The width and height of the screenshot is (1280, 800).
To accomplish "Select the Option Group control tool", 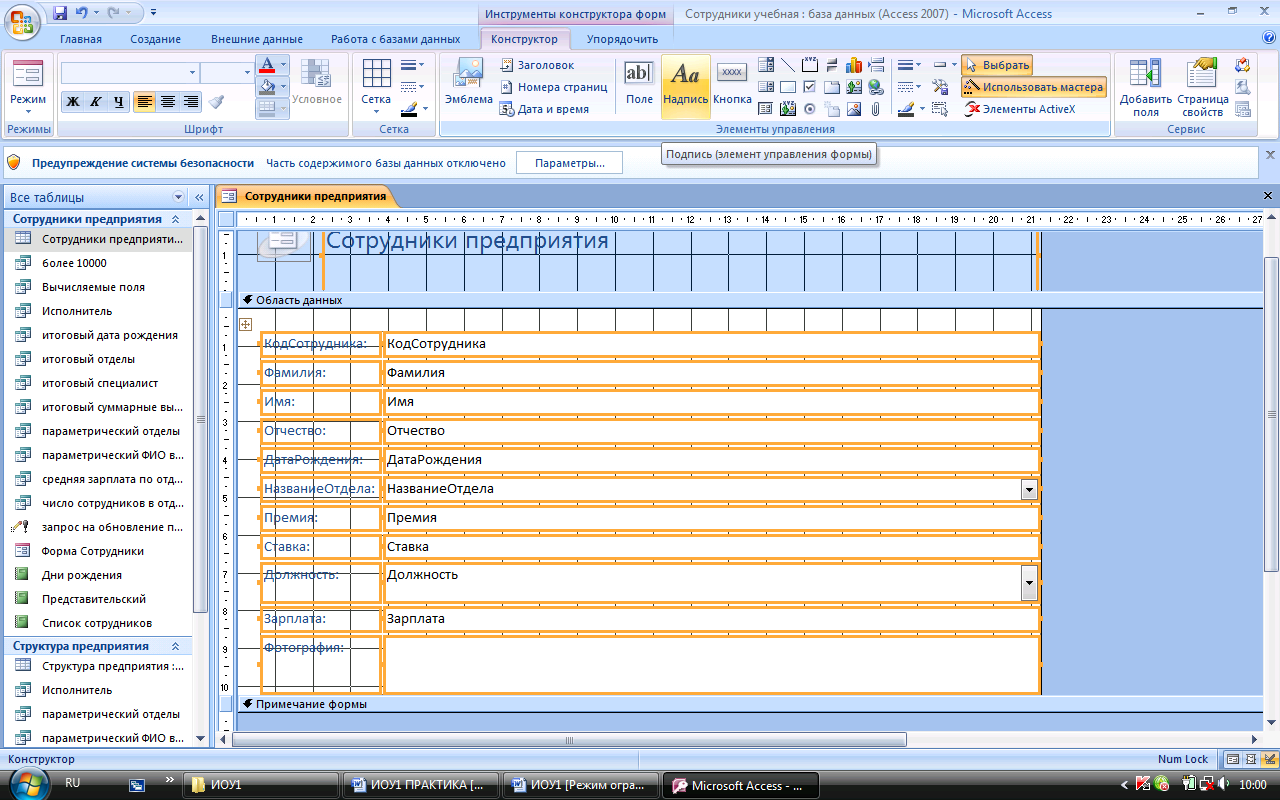I will (x=810, y=65).
